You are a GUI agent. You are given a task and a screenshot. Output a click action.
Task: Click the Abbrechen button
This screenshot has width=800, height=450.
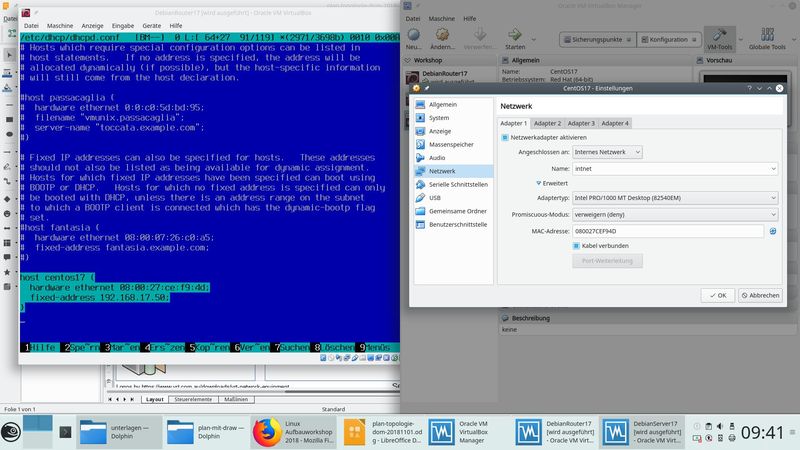760,295
